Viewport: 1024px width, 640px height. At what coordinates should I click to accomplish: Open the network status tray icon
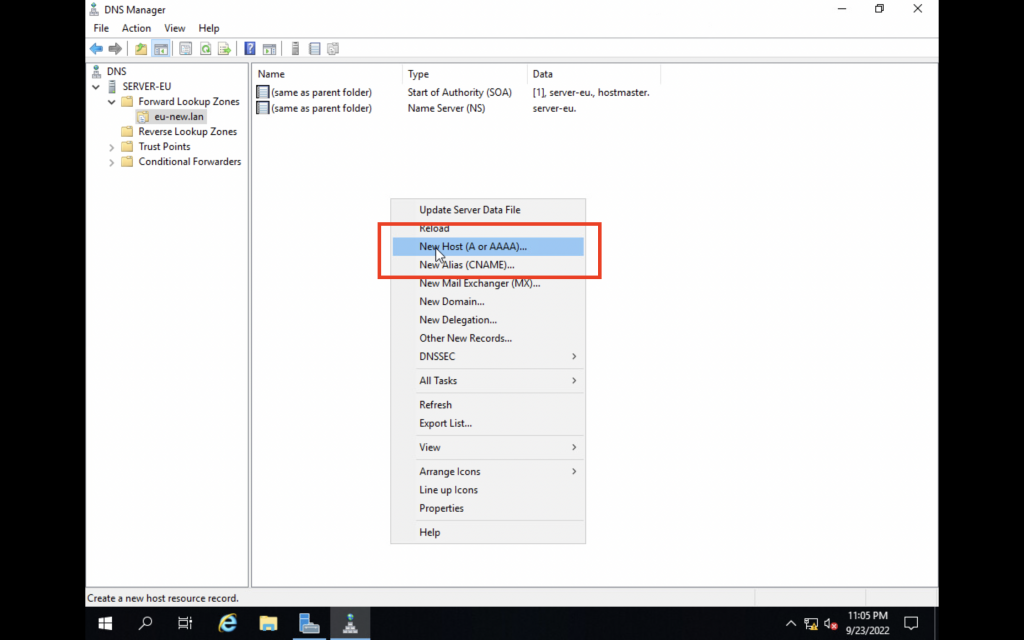tap(810, 624)
